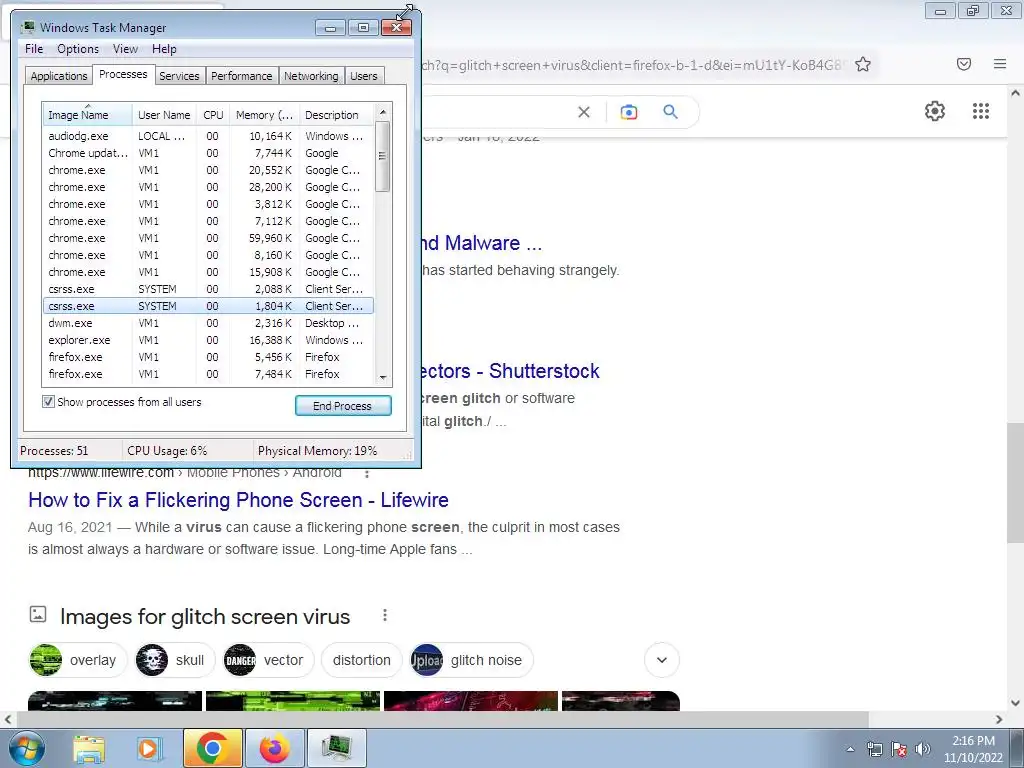The height and width of the screenshot is (768, 1024).
Task: Sort processes by Description column
Action: tap(337, 115)
